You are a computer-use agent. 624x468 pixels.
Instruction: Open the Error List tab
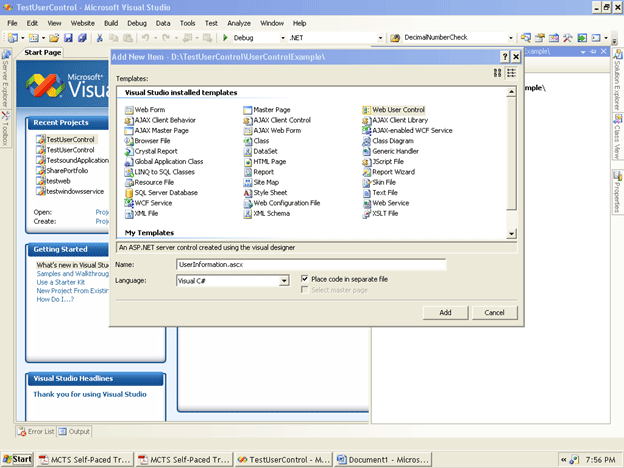coord(36,431)
